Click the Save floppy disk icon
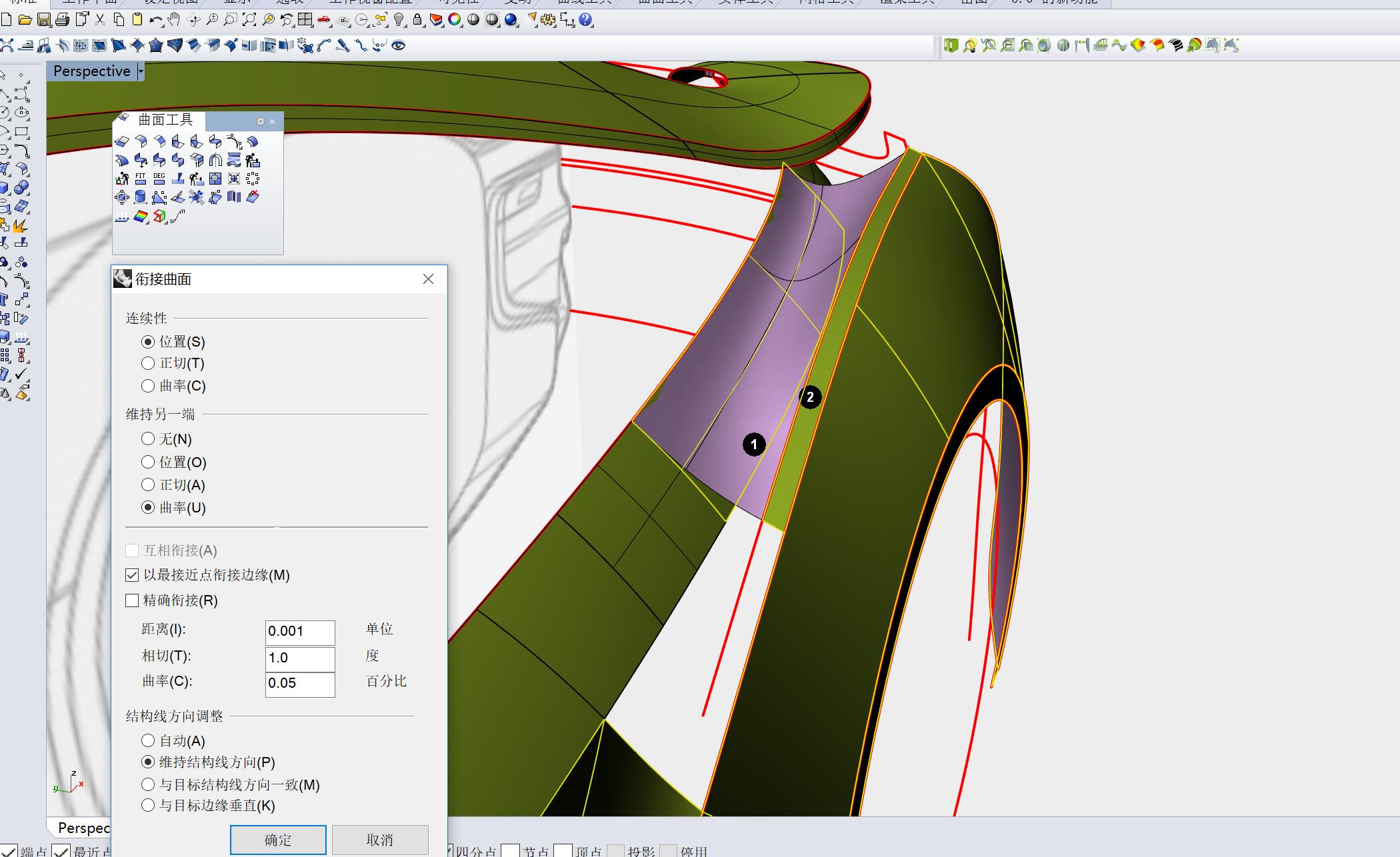1400x857 pixels. (x=44, y=20)
